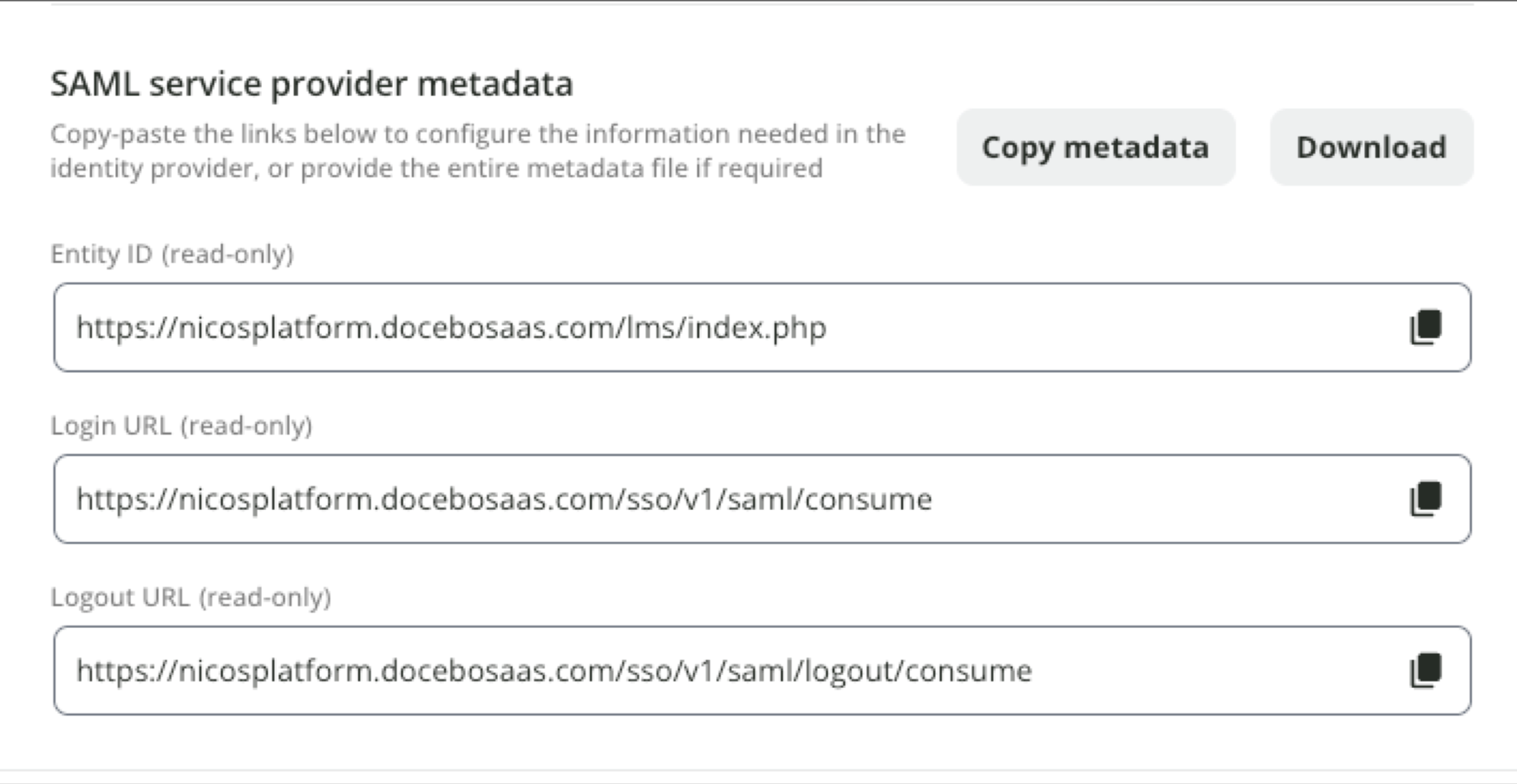Click the Entity ID (read-only) label
The width and height of the screenshot is (1517, 784).
click(x=172, y=254)
